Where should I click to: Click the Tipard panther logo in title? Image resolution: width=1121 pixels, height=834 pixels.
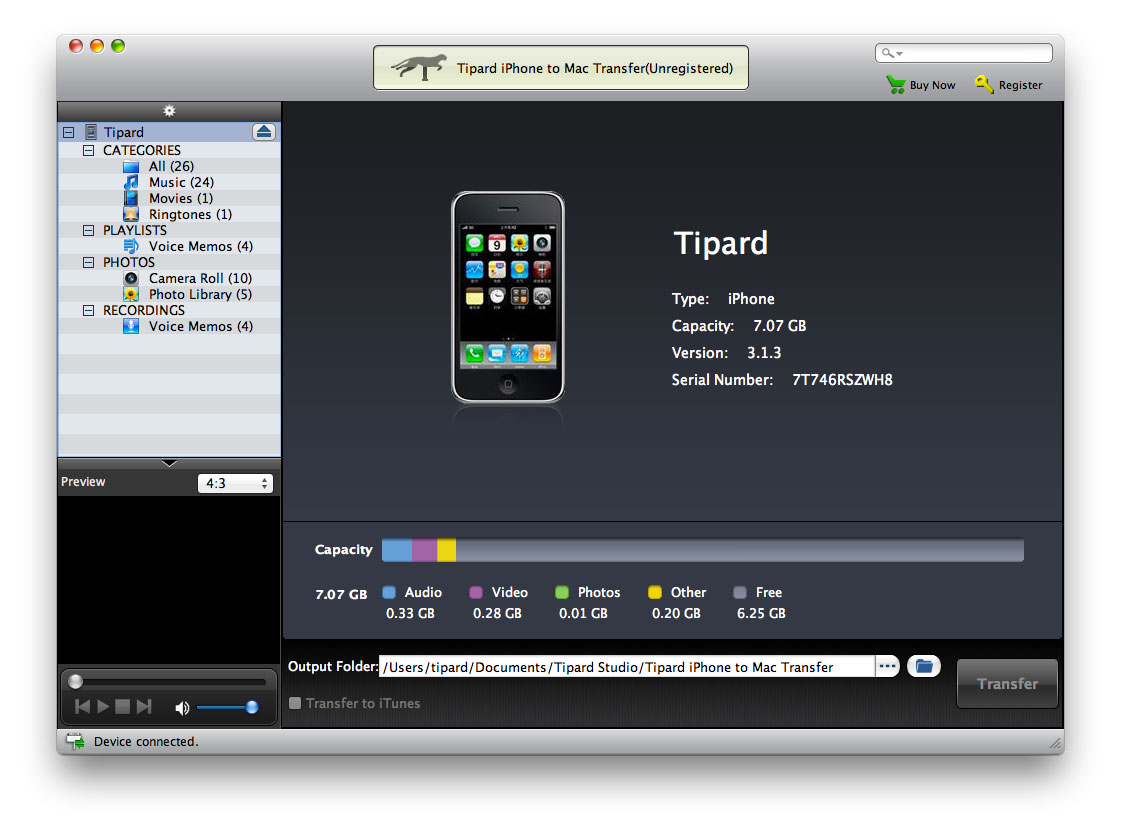click(419, 67)
